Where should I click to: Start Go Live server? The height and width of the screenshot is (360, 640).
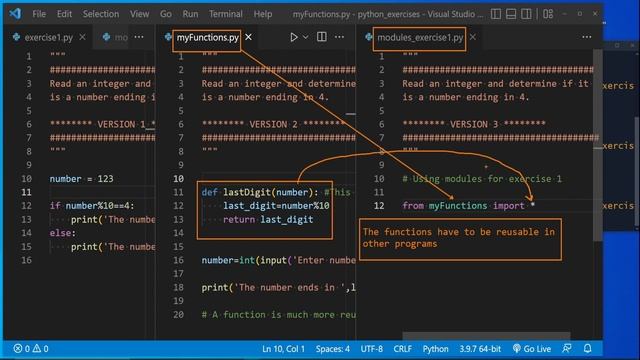532,349
